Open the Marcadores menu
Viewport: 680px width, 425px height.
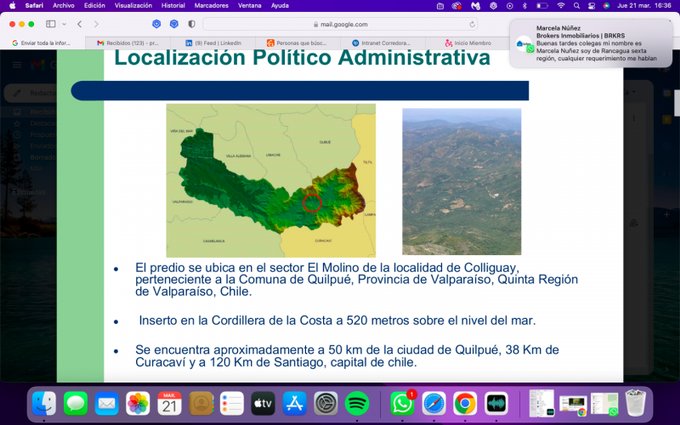(211, 6)
